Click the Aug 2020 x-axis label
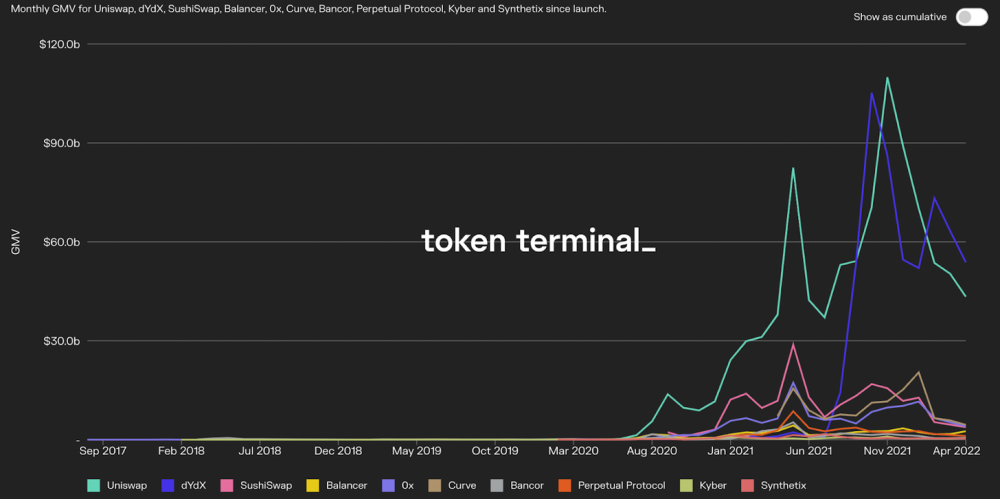The height and width of the screenshot is (499, 1000). [x=651, y=451]
